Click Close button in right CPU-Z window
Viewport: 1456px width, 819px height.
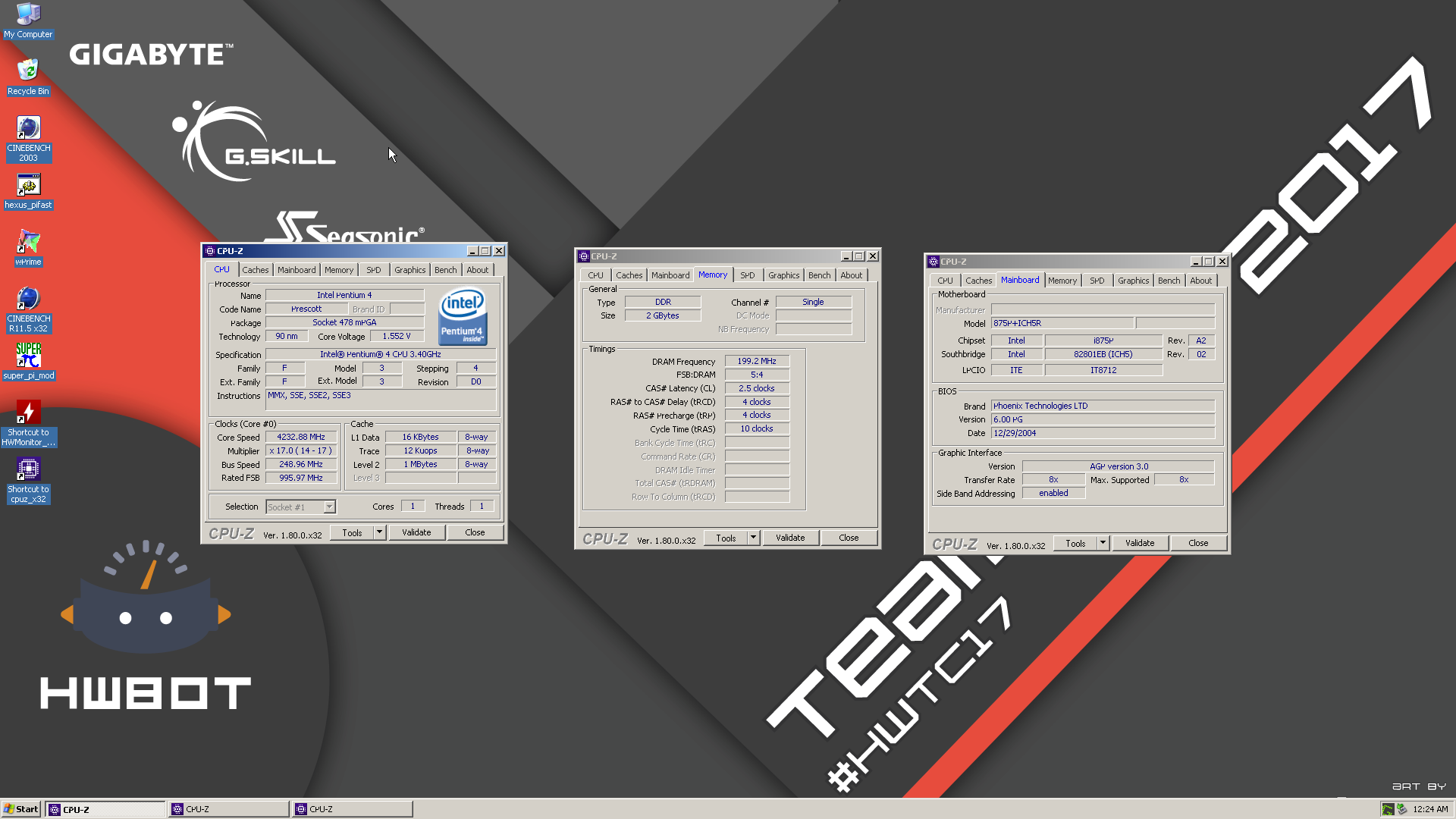pyautogui.click(x=1198, y=543)
